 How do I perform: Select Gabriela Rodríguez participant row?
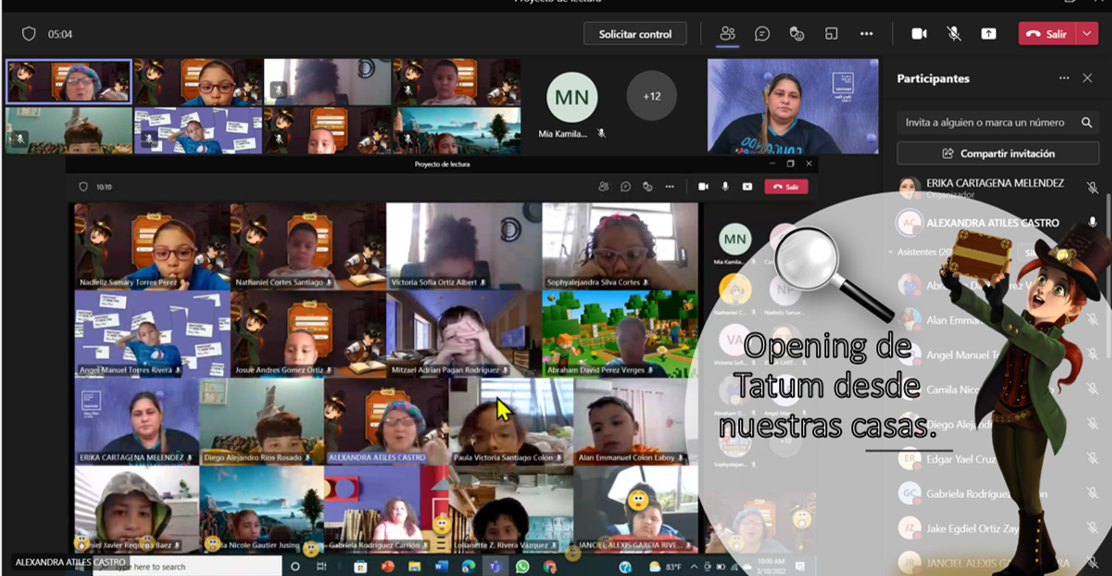[997, 493]
